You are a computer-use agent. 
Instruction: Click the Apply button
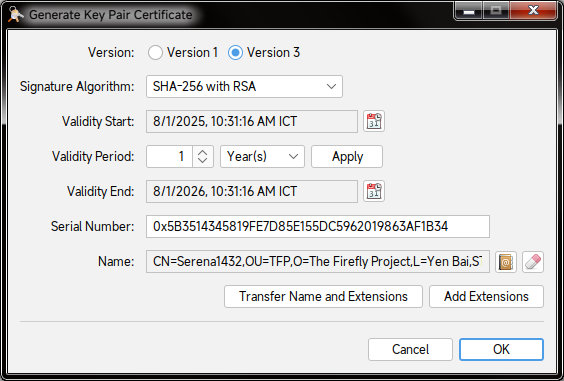[347, 157]
